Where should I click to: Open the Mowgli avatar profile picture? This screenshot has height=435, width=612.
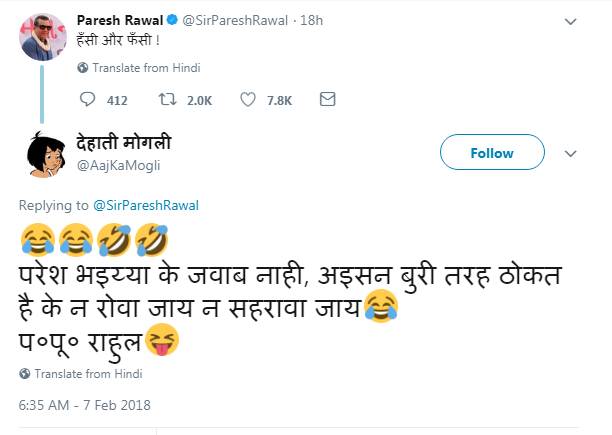click(46, 154)
